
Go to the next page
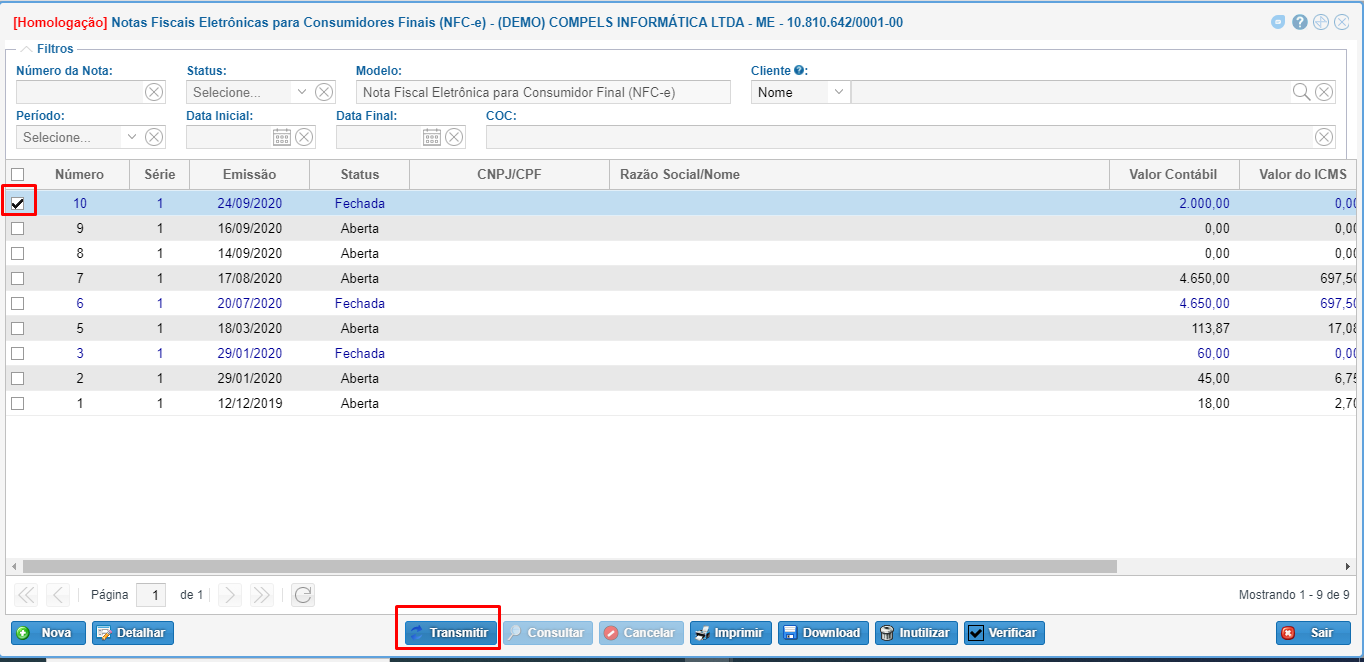[x=230, y=595]
